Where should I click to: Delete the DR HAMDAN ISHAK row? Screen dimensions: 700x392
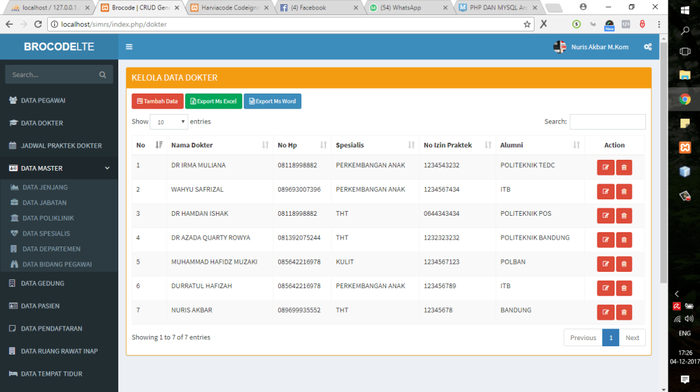(624, 216)
